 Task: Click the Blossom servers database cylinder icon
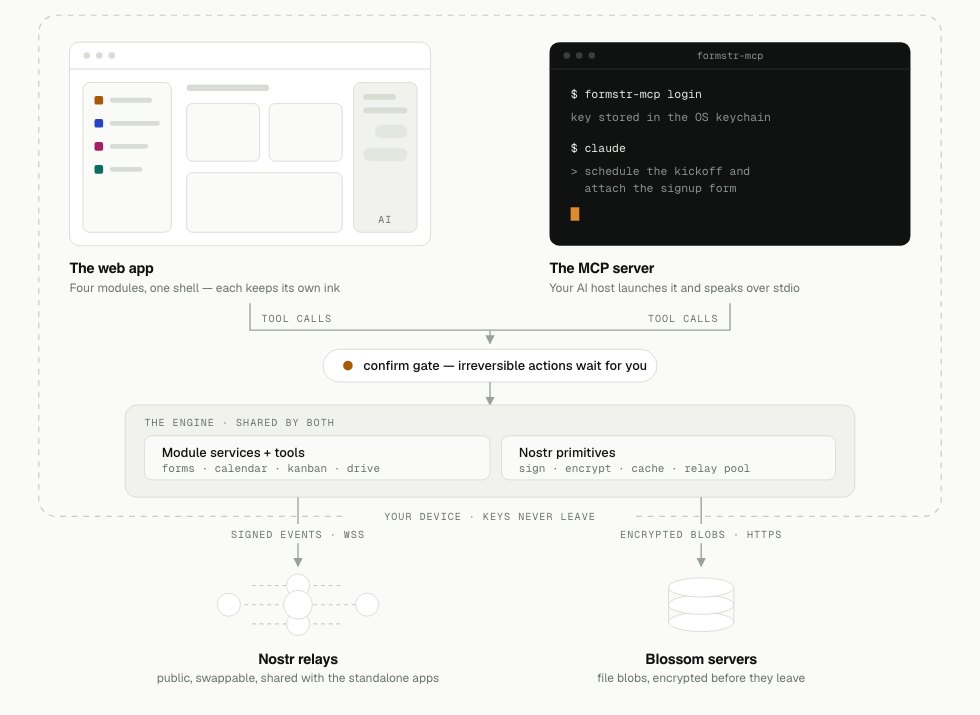point(701,604)
